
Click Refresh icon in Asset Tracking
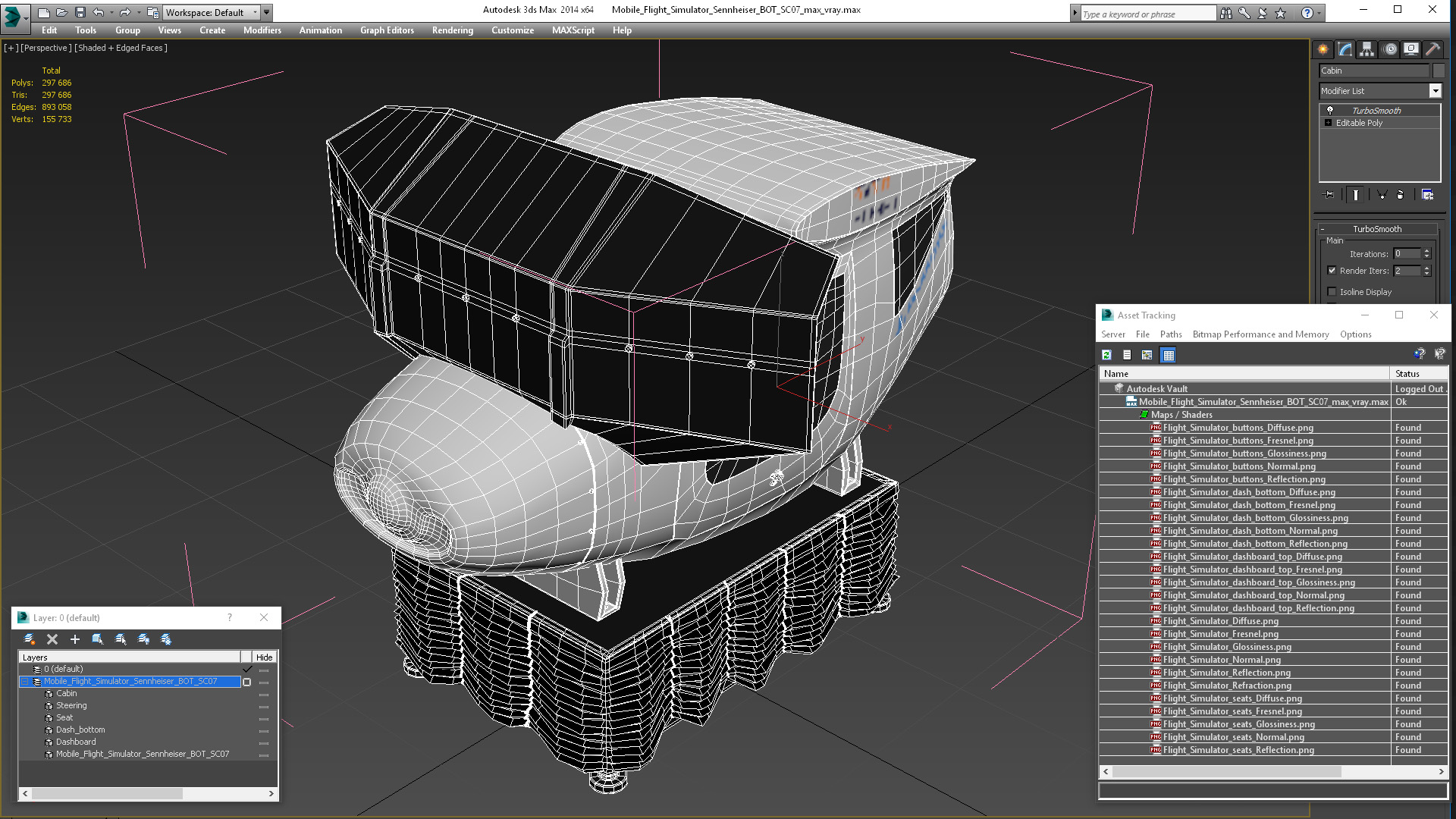[1106, 355]
